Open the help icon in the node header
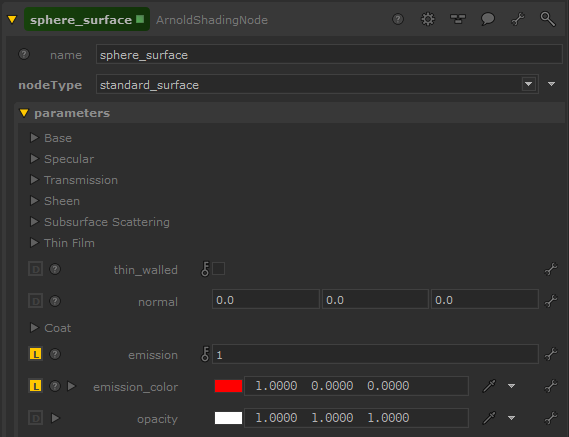Viewport: 569px width, 437px height. pyautogui.click(x=398, y=19)
